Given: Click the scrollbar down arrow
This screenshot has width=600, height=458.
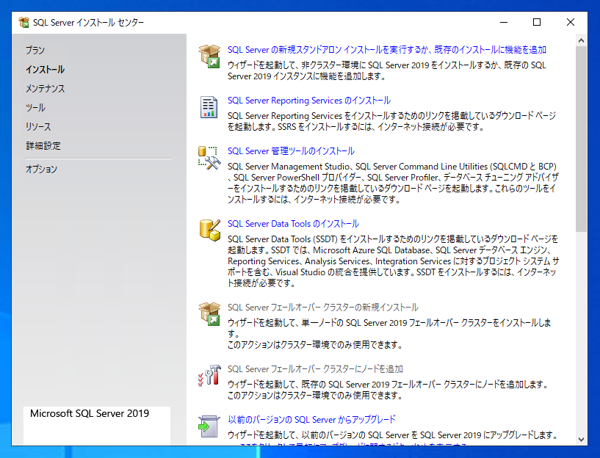Looking at the screenshot, I should pyautogui.click(x=581, y=440).
